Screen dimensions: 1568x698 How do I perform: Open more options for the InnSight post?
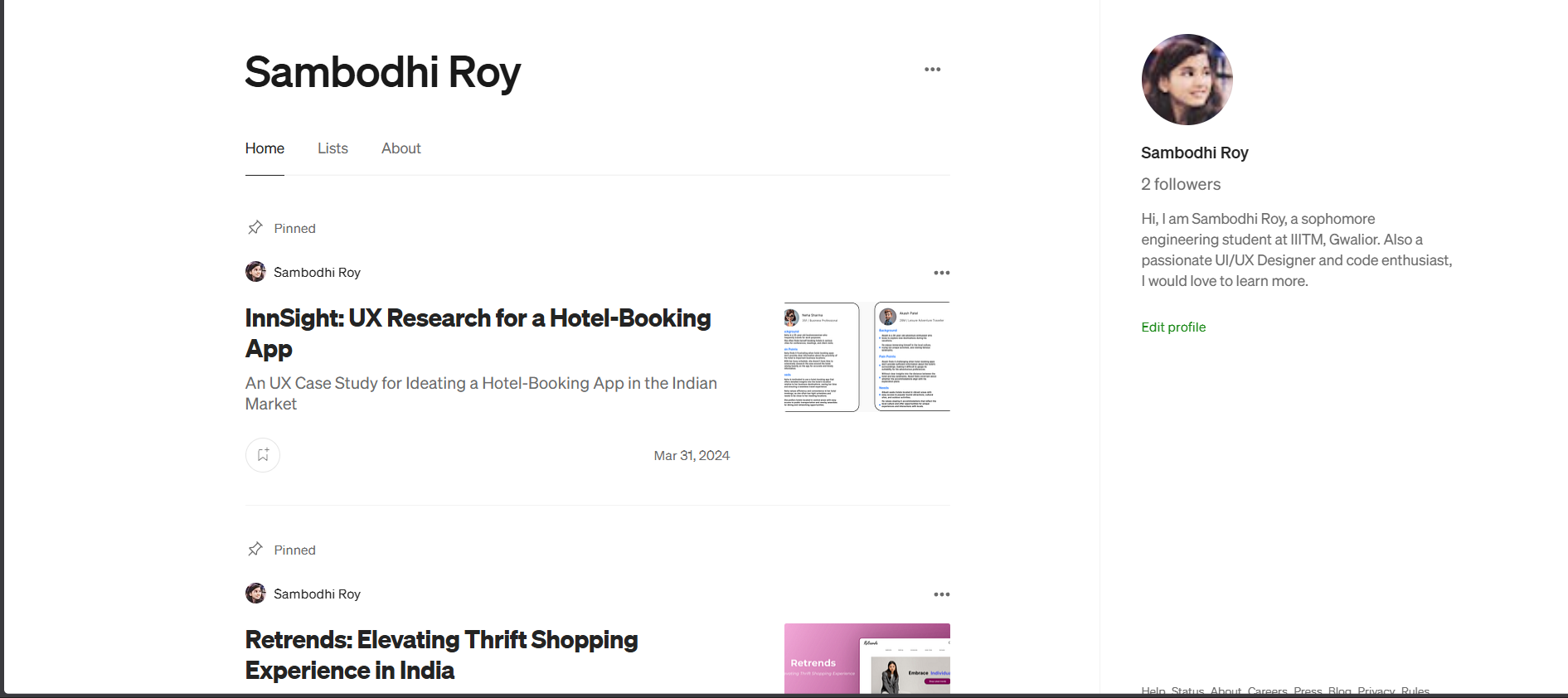941,273
